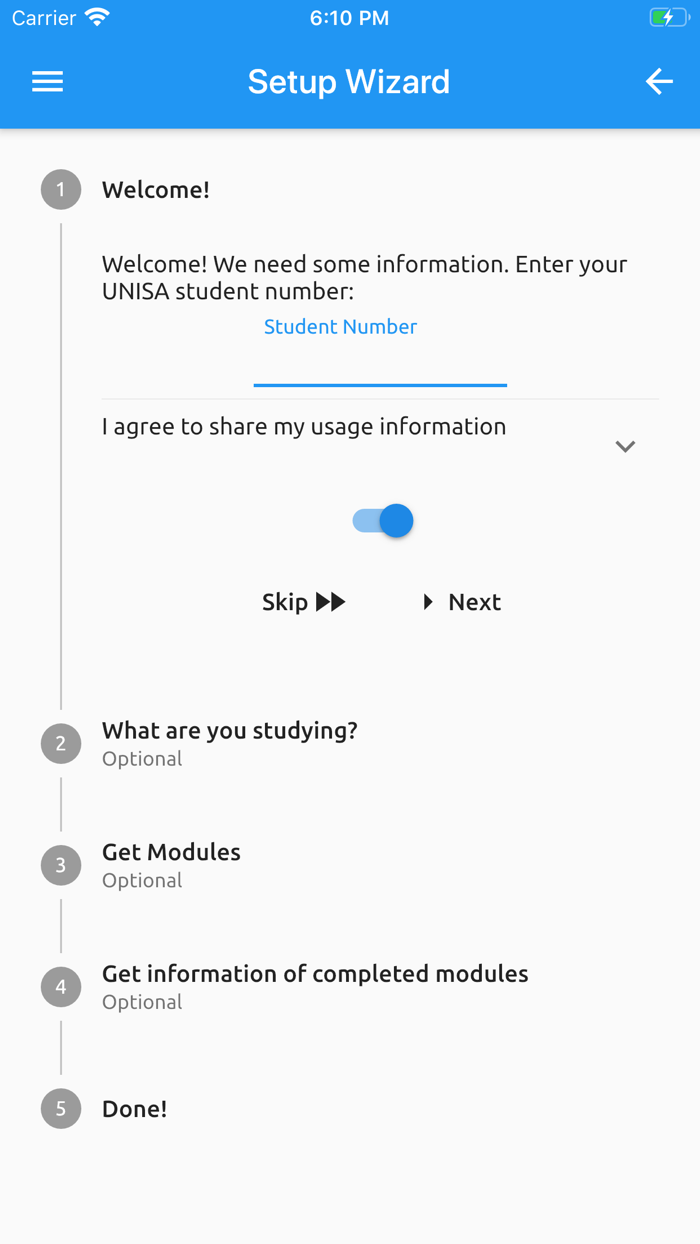
Task: Select the step 5 circle for Done
Action: pyautogui.click(x=60, y=1108)
